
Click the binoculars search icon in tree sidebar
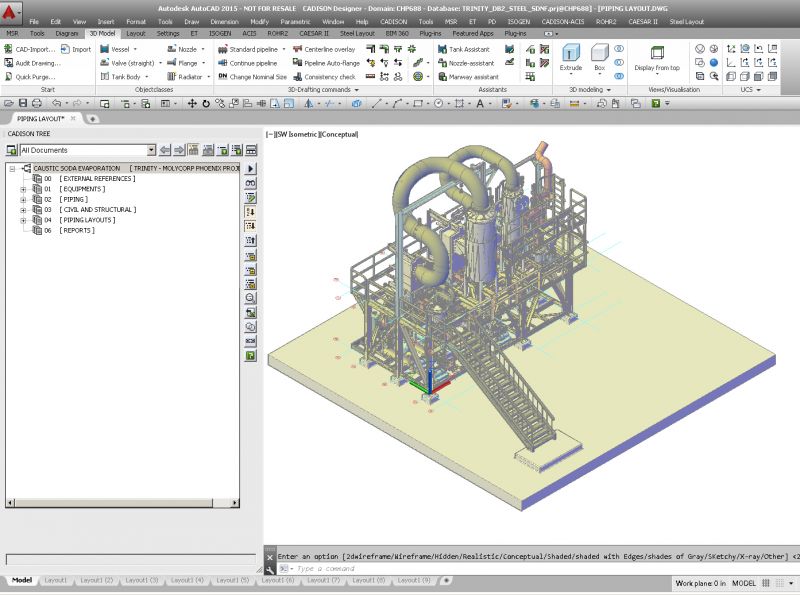(251, 183)
